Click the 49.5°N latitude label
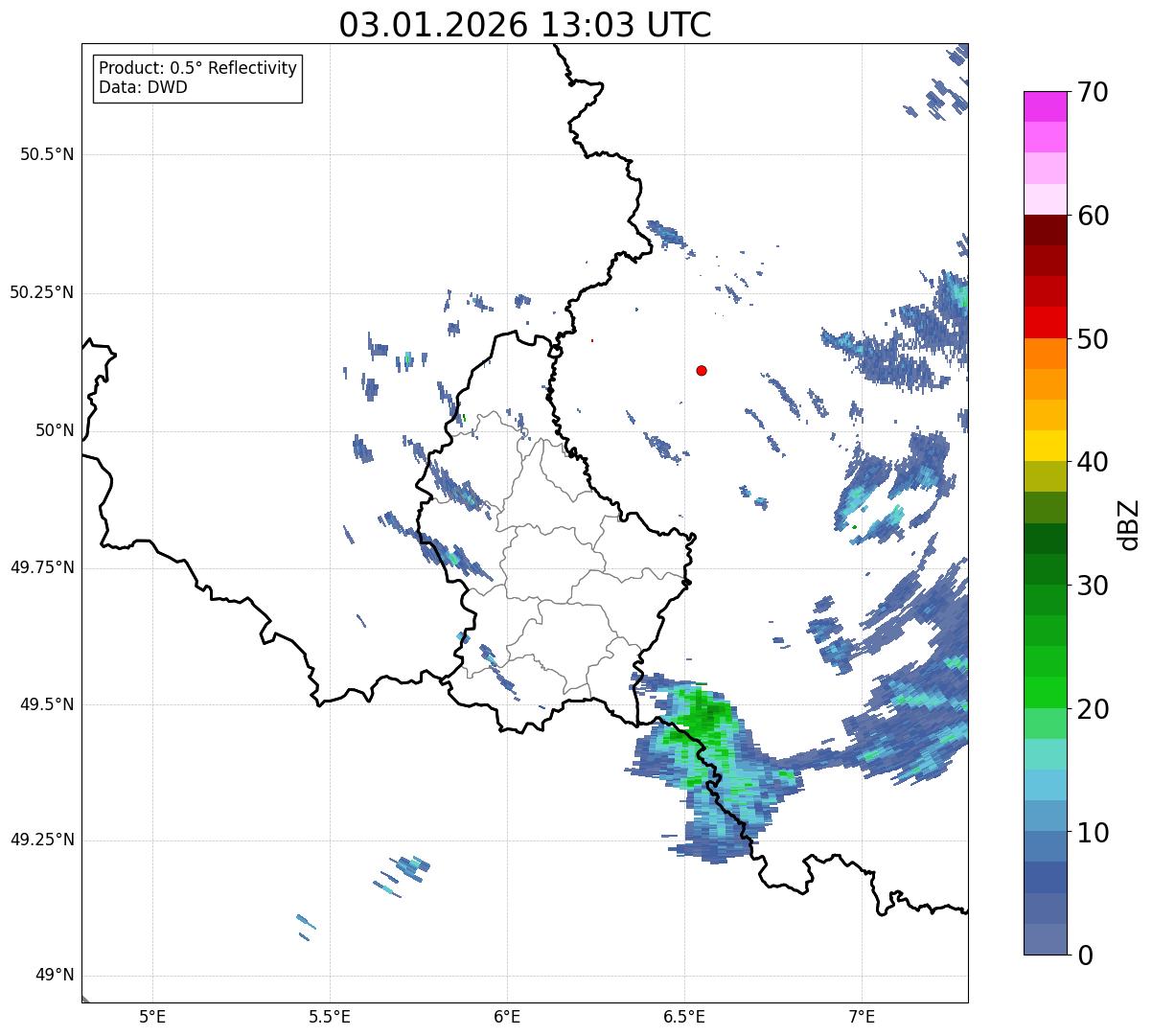 47,704
